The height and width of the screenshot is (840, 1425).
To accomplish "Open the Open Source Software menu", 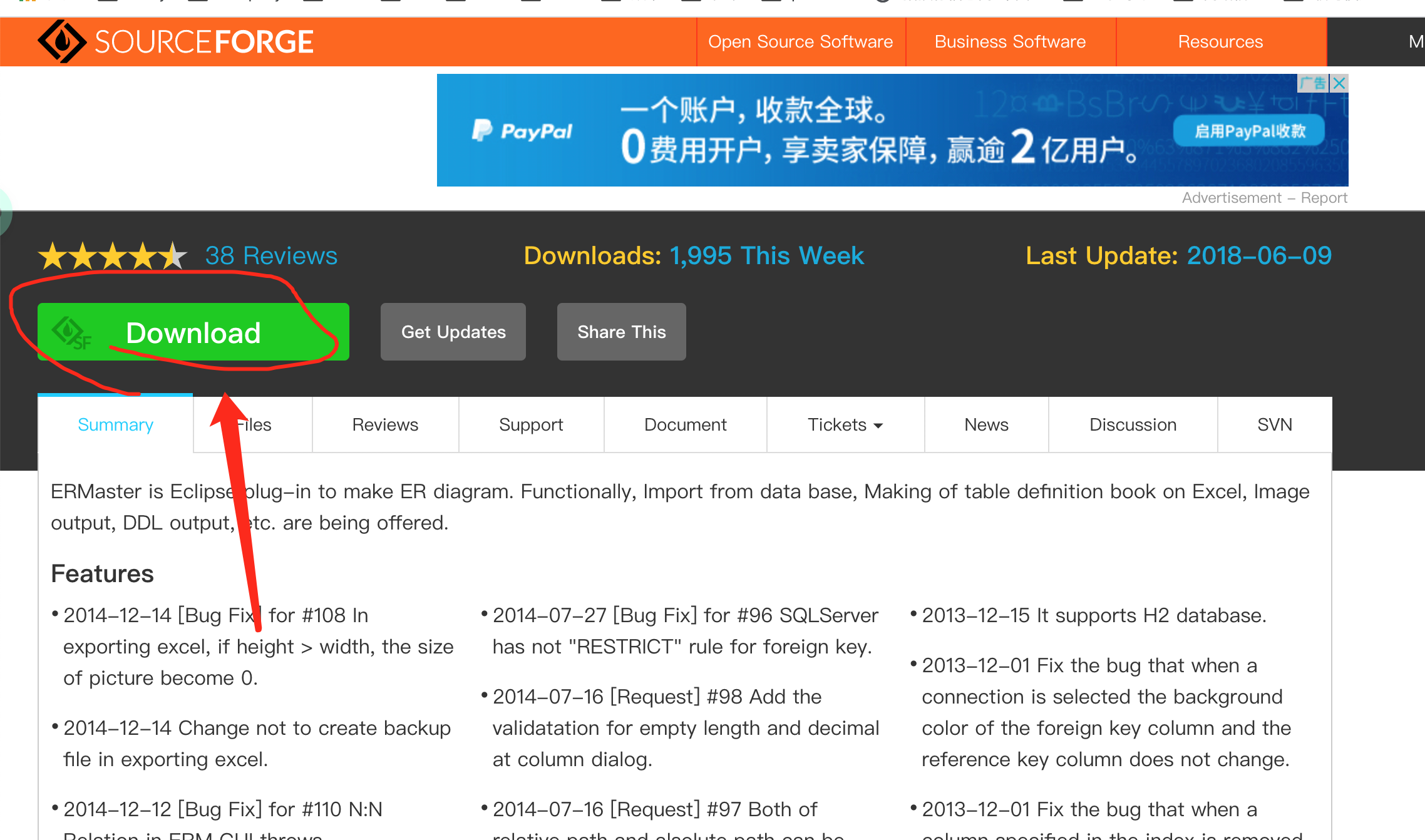I will tap(800, 42).
